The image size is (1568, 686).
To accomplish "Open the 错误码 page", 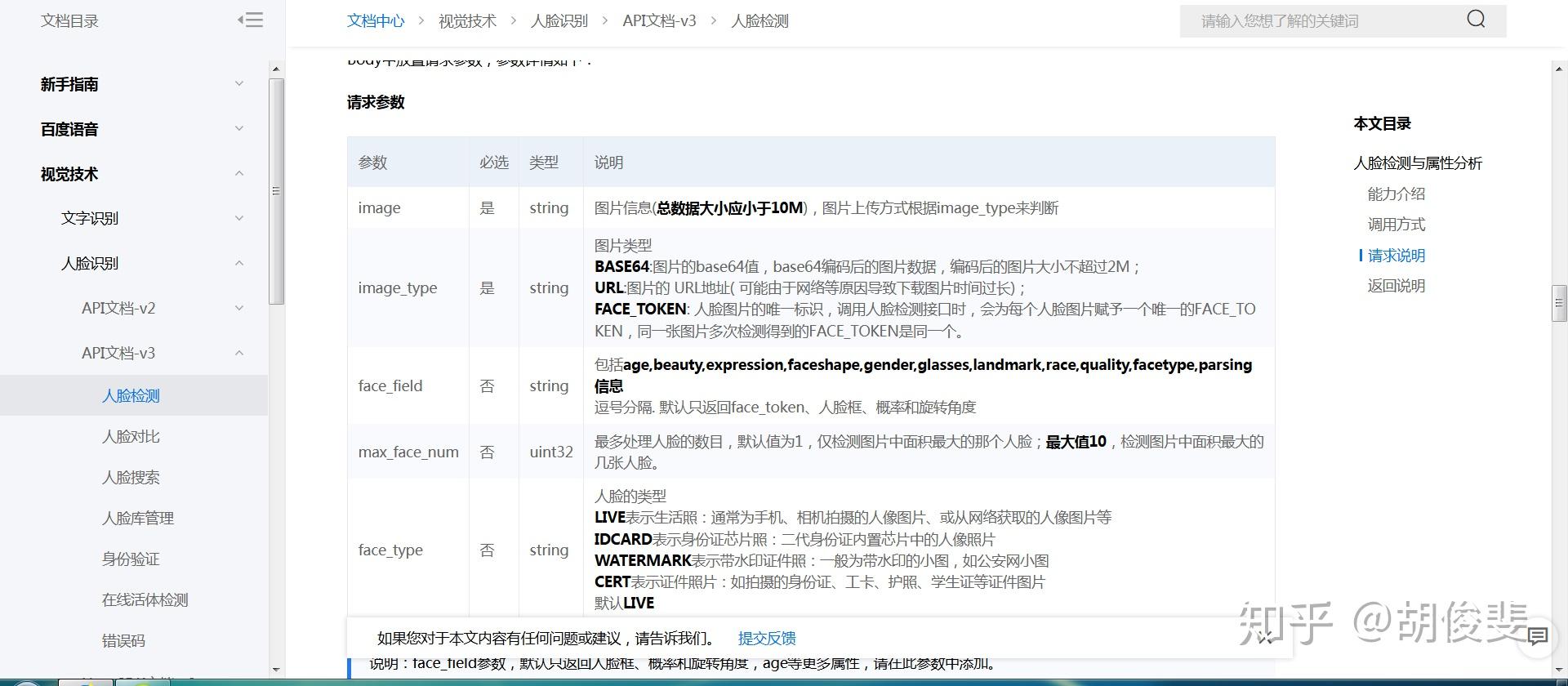I will 123,640.
